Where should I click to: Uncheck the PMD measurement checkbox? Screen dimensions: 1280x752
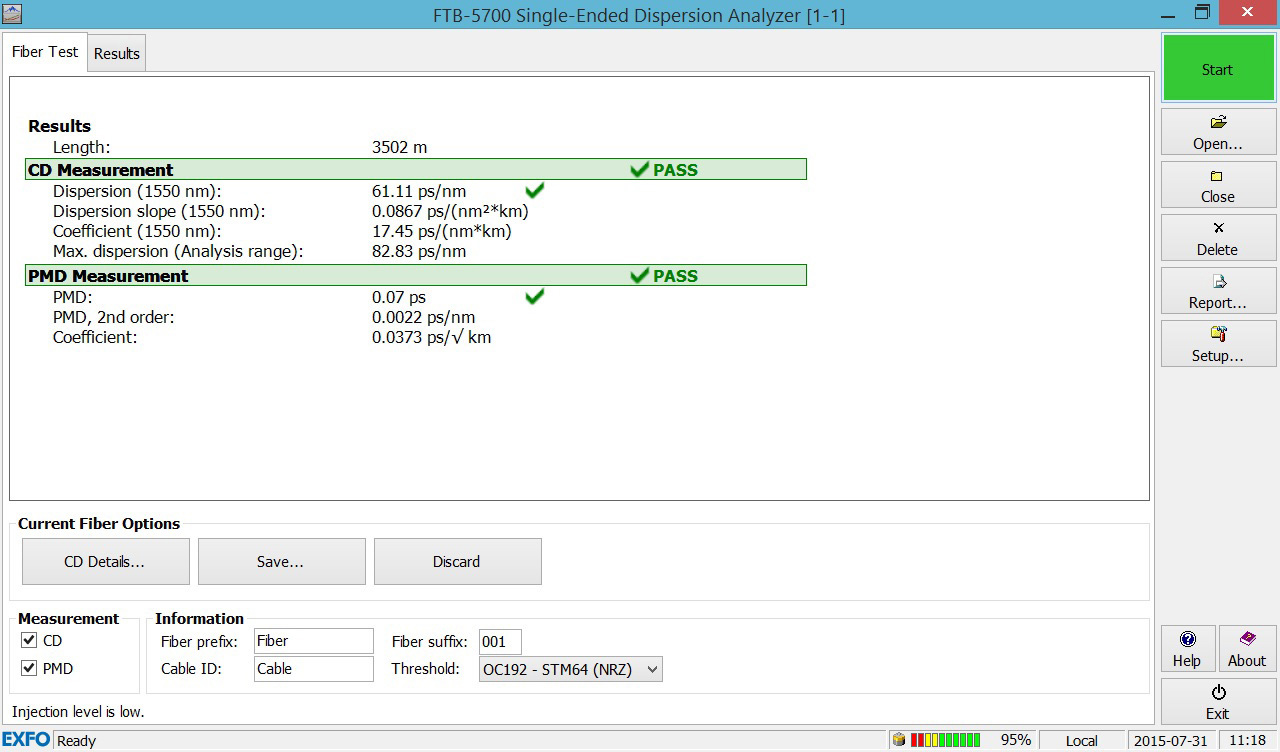pyautogui.click(x=29, y=669)
